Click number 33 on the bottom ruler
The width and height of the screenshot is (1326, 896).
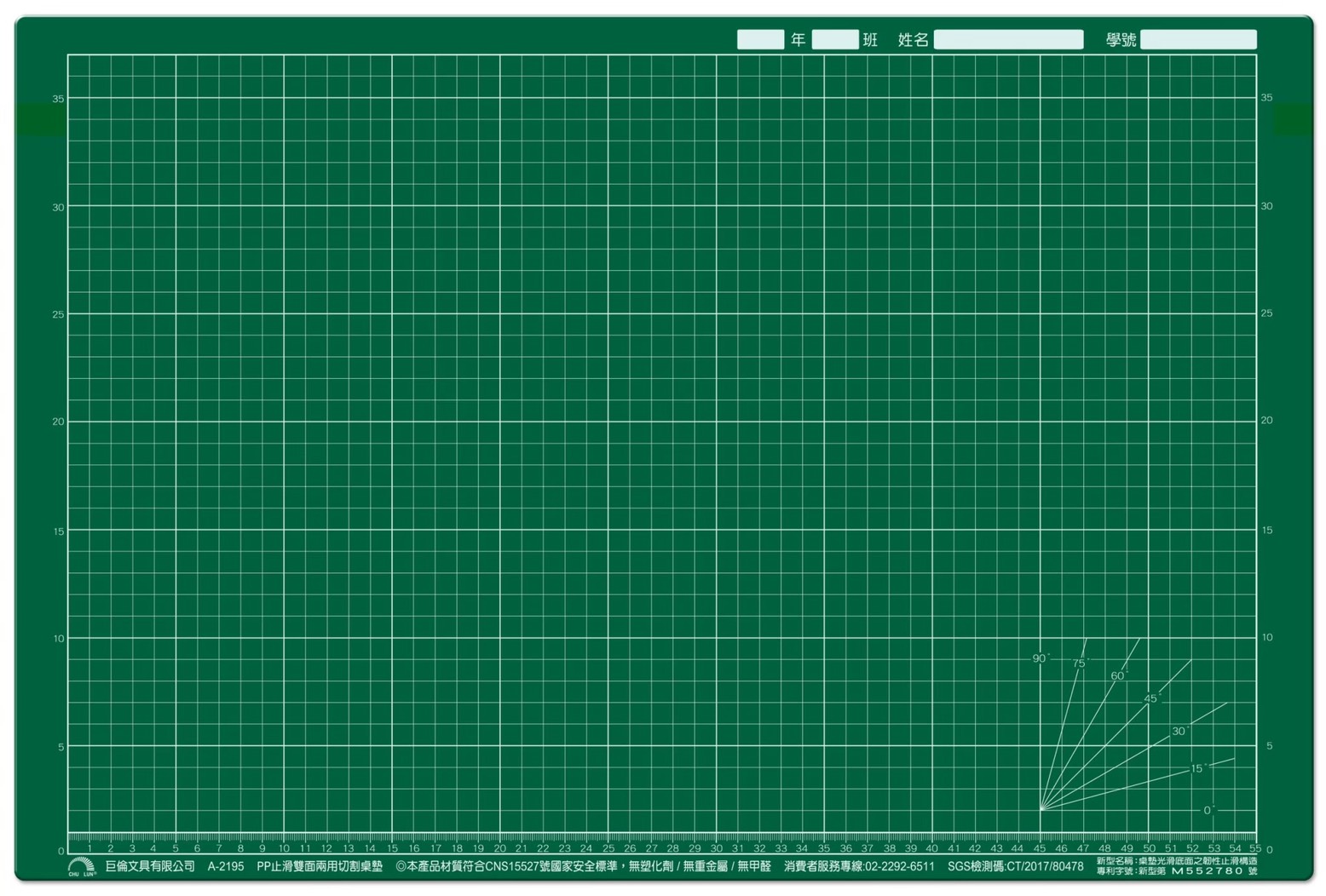point(781,848)
